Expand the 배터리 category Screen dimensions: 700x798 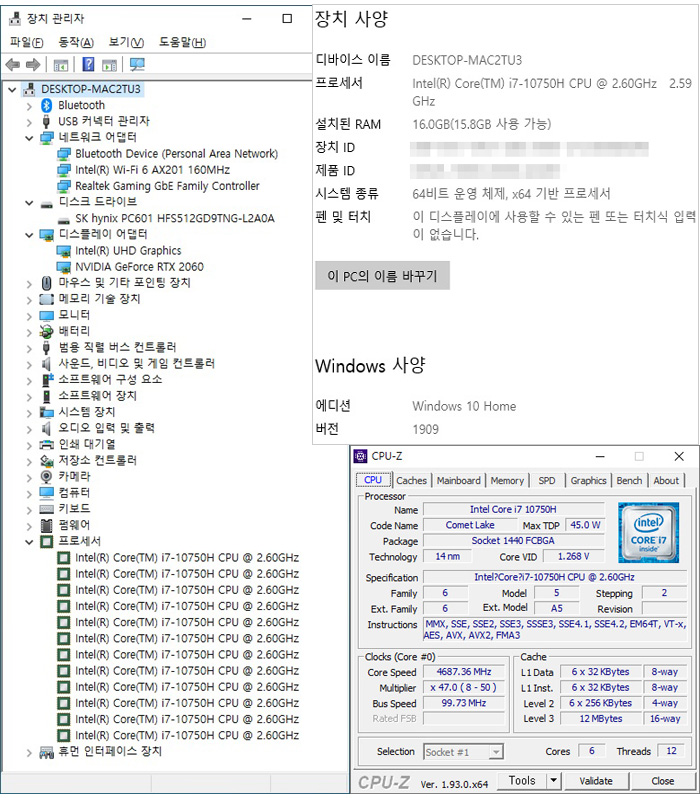coord(29,332)
